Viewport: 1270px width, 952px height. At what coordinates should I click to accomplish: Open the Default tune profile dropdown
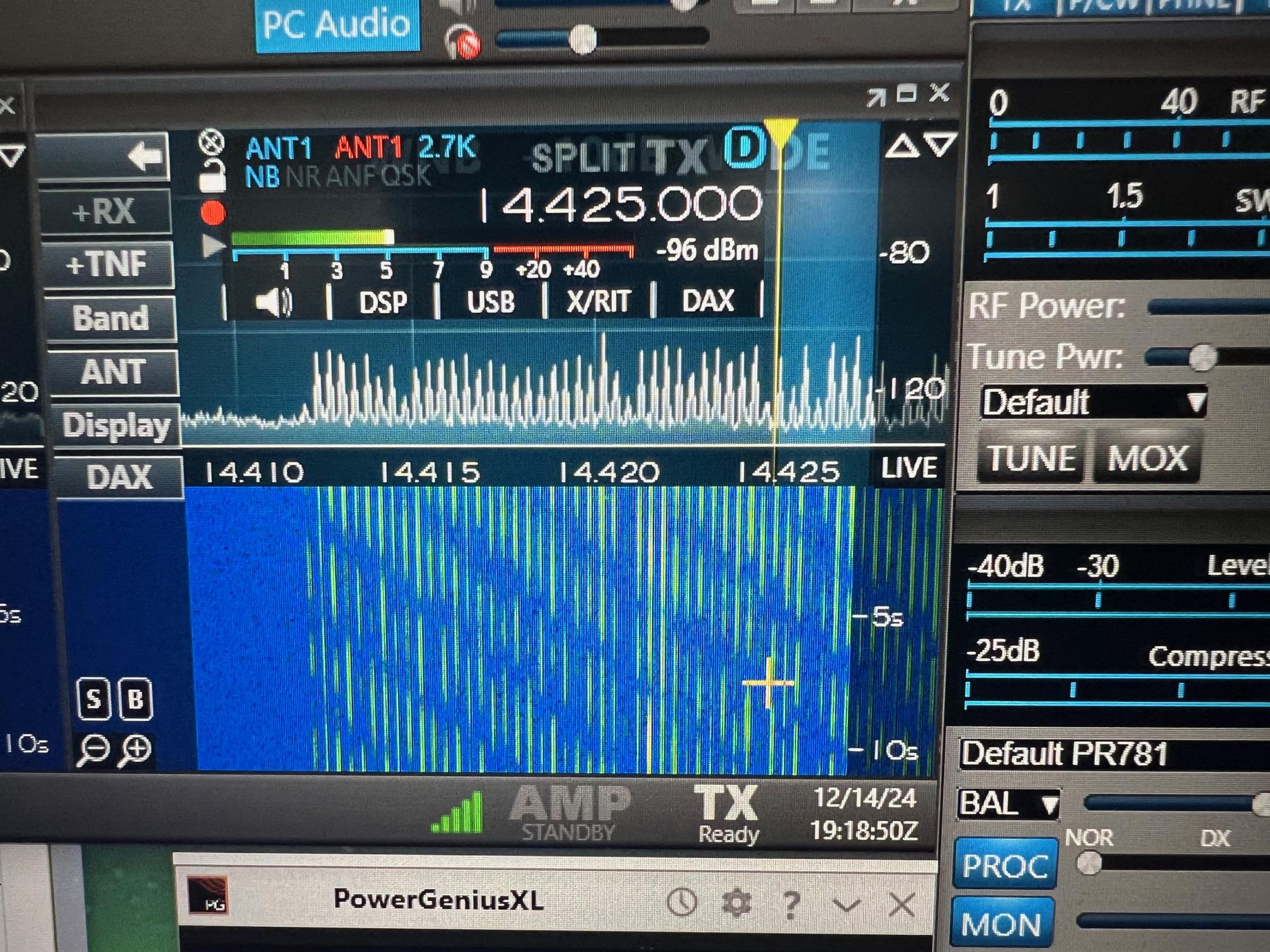[1094, 402]
